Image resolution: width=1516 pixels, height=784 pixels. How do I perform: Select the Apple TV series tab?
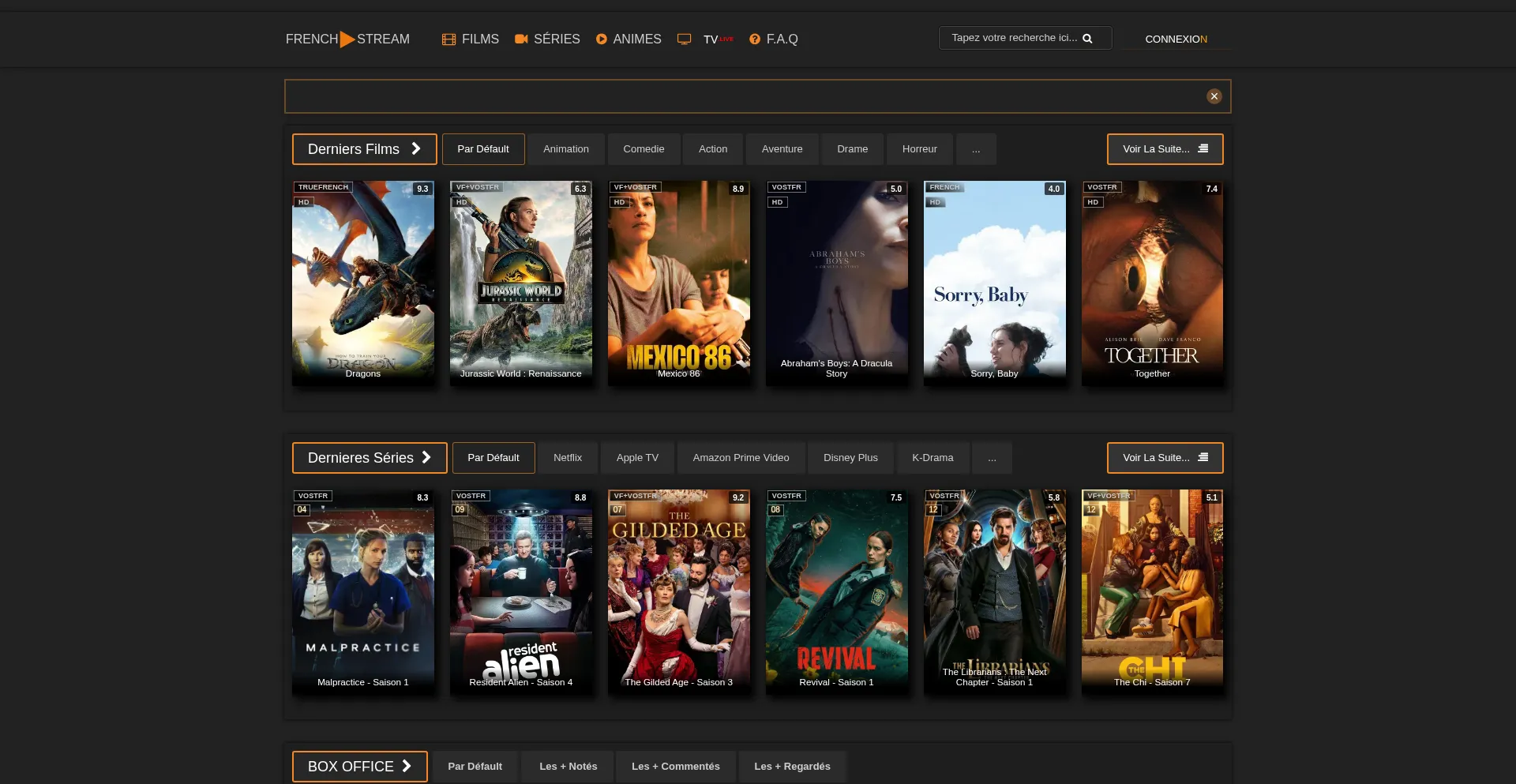[x=637, y=458]
